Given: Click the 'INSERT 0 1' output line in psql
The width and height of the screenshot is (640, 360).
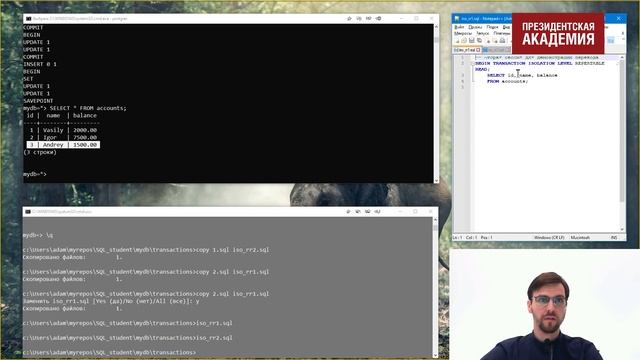Looking at the screenshot, I should tap(40, 64).
